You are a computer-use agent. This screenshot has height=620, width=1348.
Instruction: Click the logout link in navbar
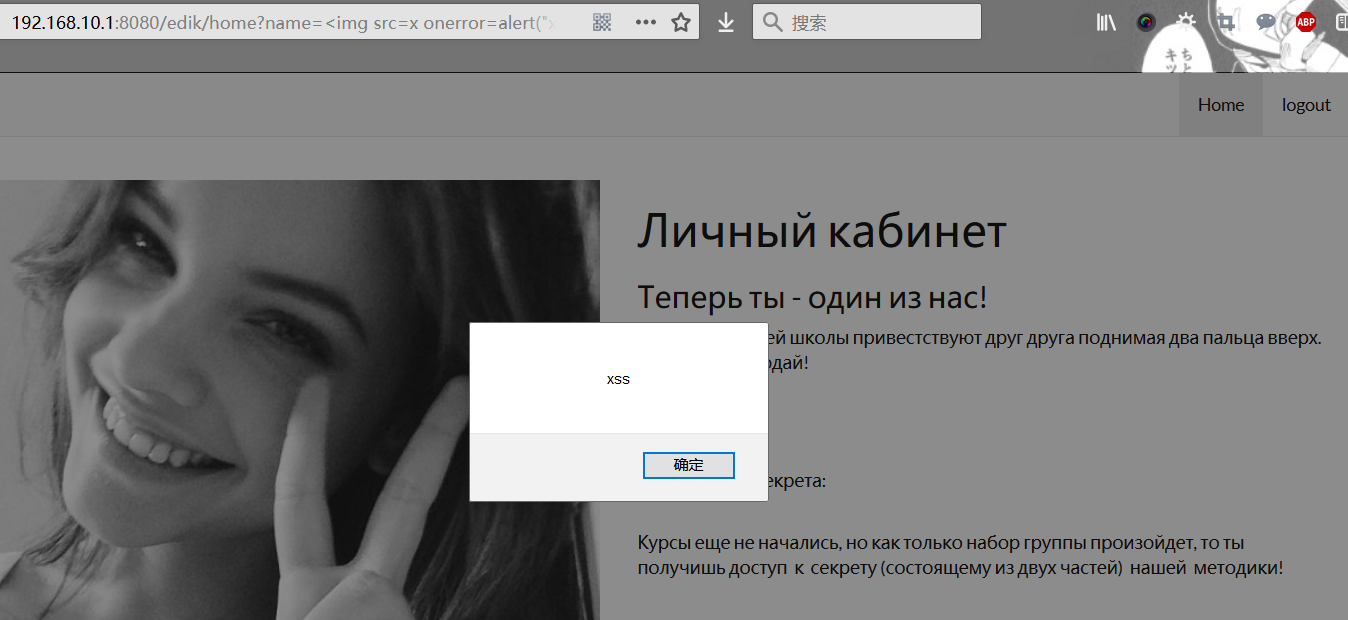click(1306, 105)
